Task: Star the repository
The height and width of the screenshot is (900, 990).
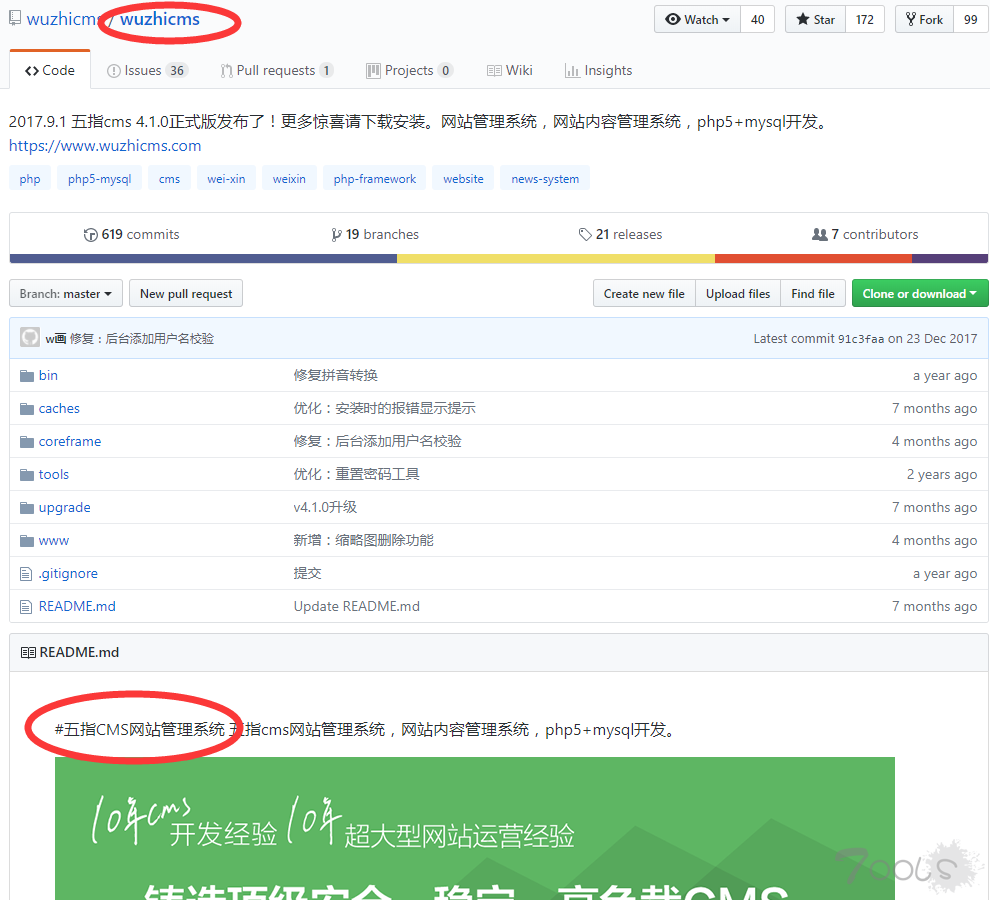Action: 816,20
